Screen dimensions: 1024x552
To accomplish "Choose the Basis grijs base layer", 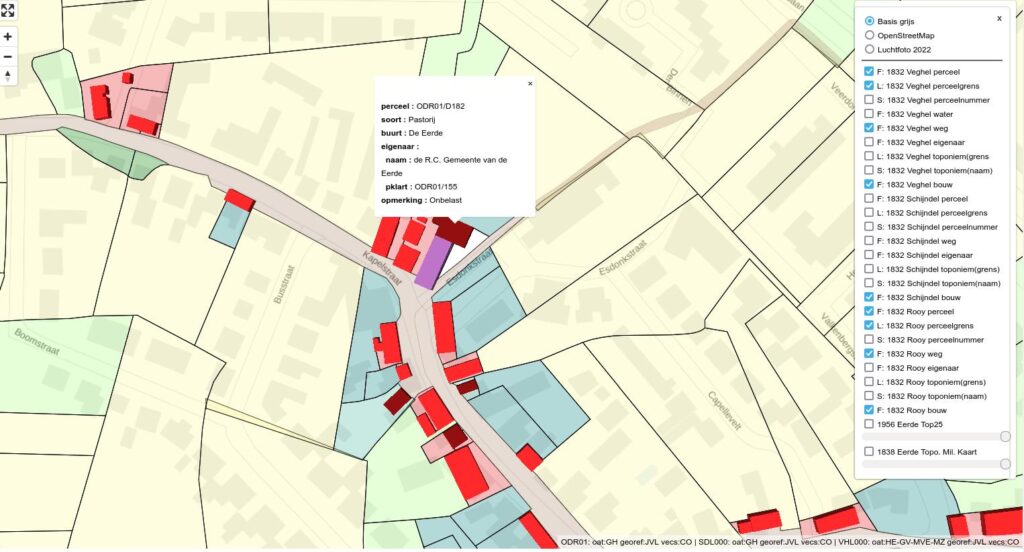I will [869, 21].
